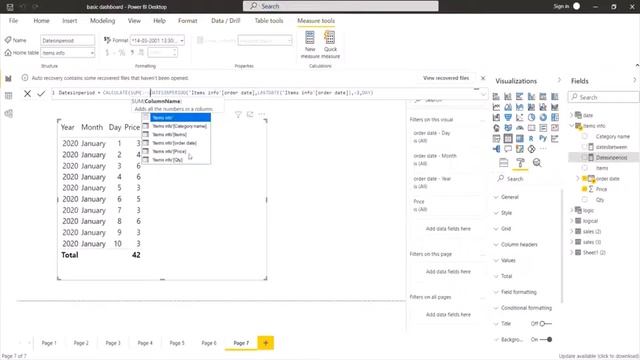Cancel the formula with the X icon
640x360 pixels.
point(27,93)
